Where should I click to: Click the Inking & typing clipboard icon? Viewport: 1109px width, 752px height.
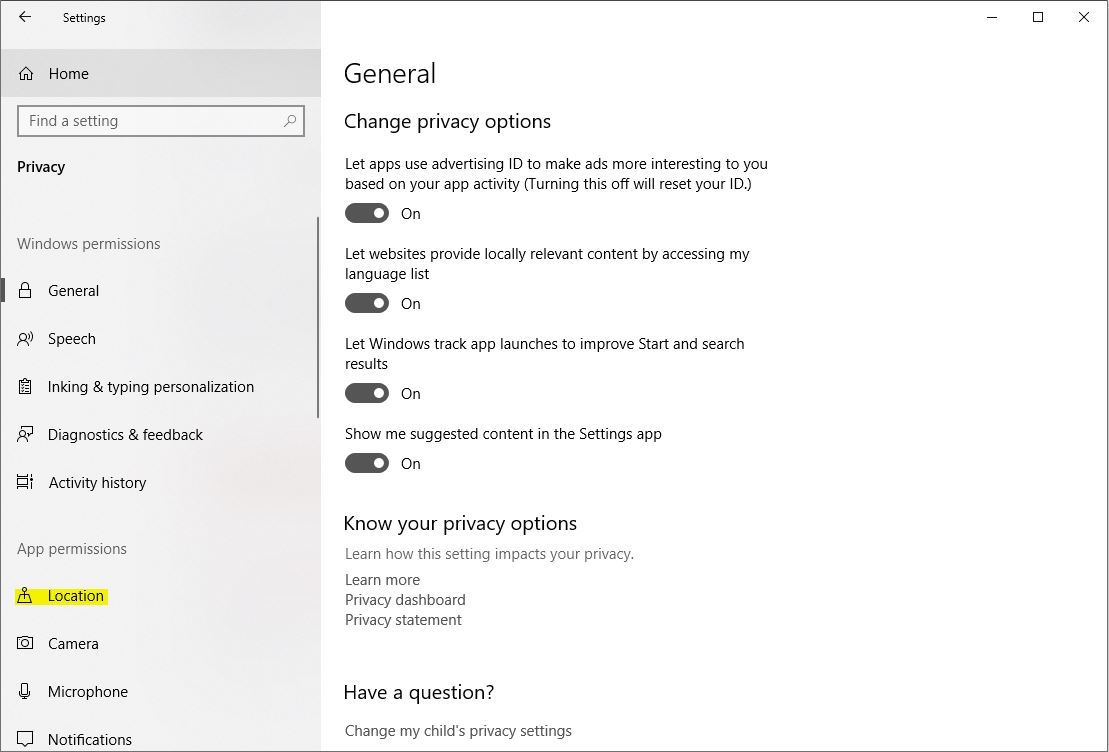pos(26,387)
